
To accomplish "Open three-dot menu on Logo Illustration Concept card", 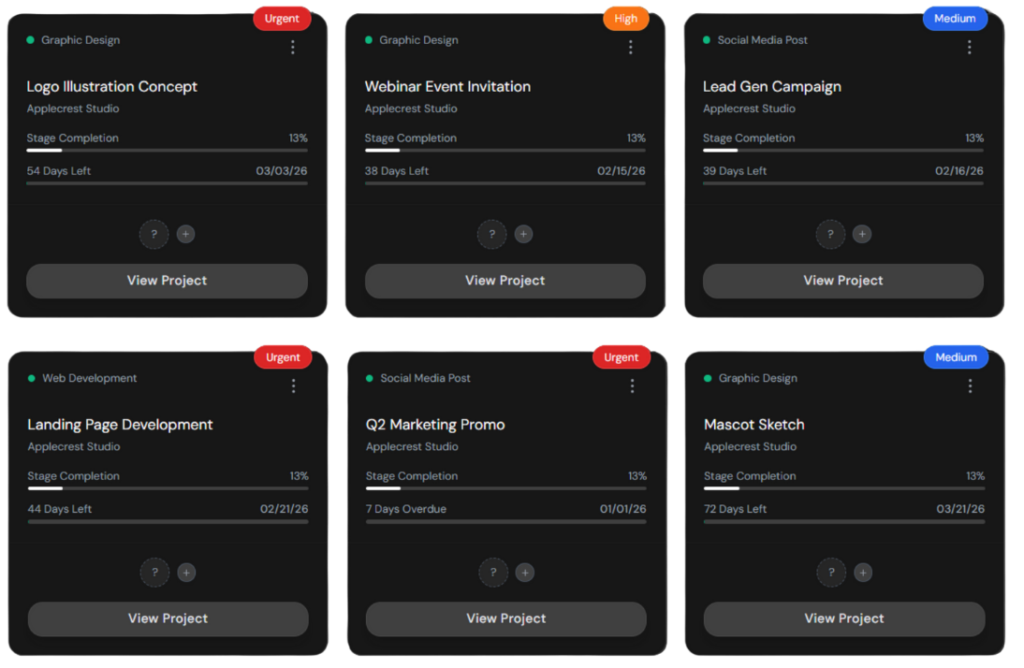I will point(293,47).
